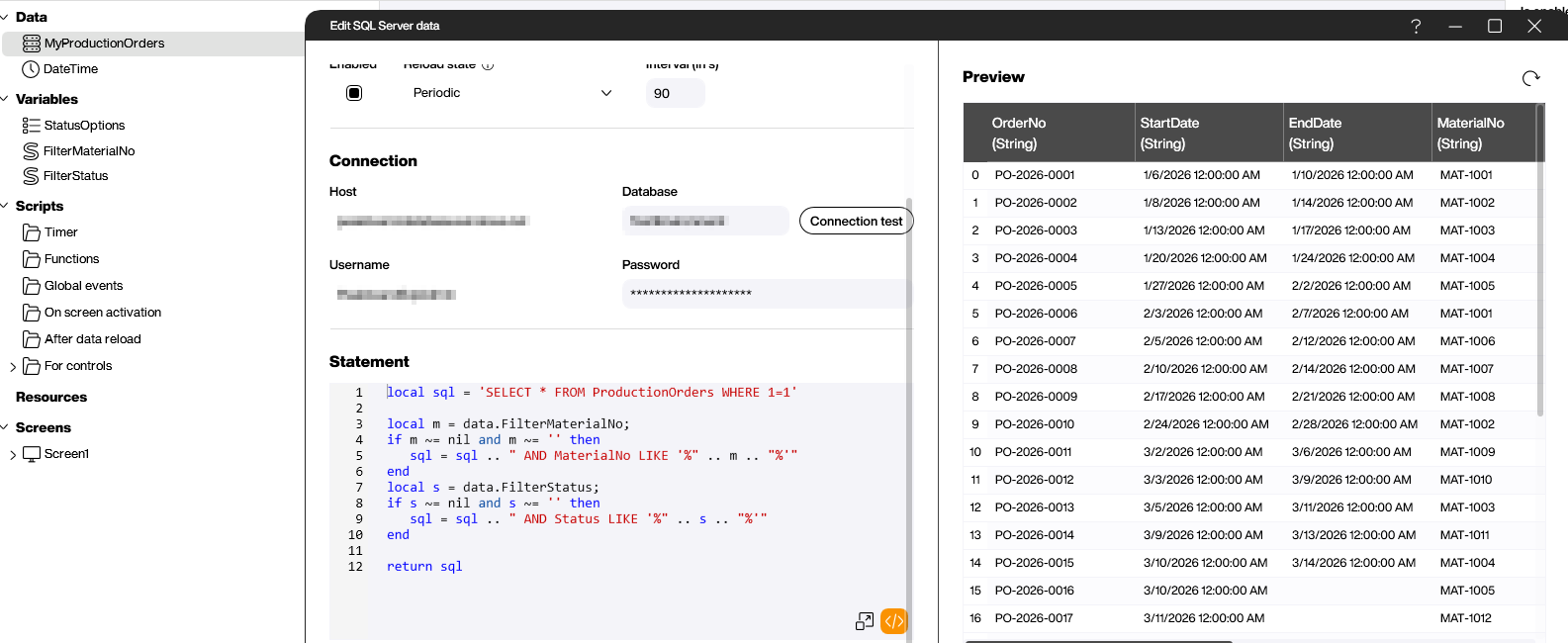Screen dimensions: 1568x643
Task: Click the For controls folder icon
Action: (32, 366)
